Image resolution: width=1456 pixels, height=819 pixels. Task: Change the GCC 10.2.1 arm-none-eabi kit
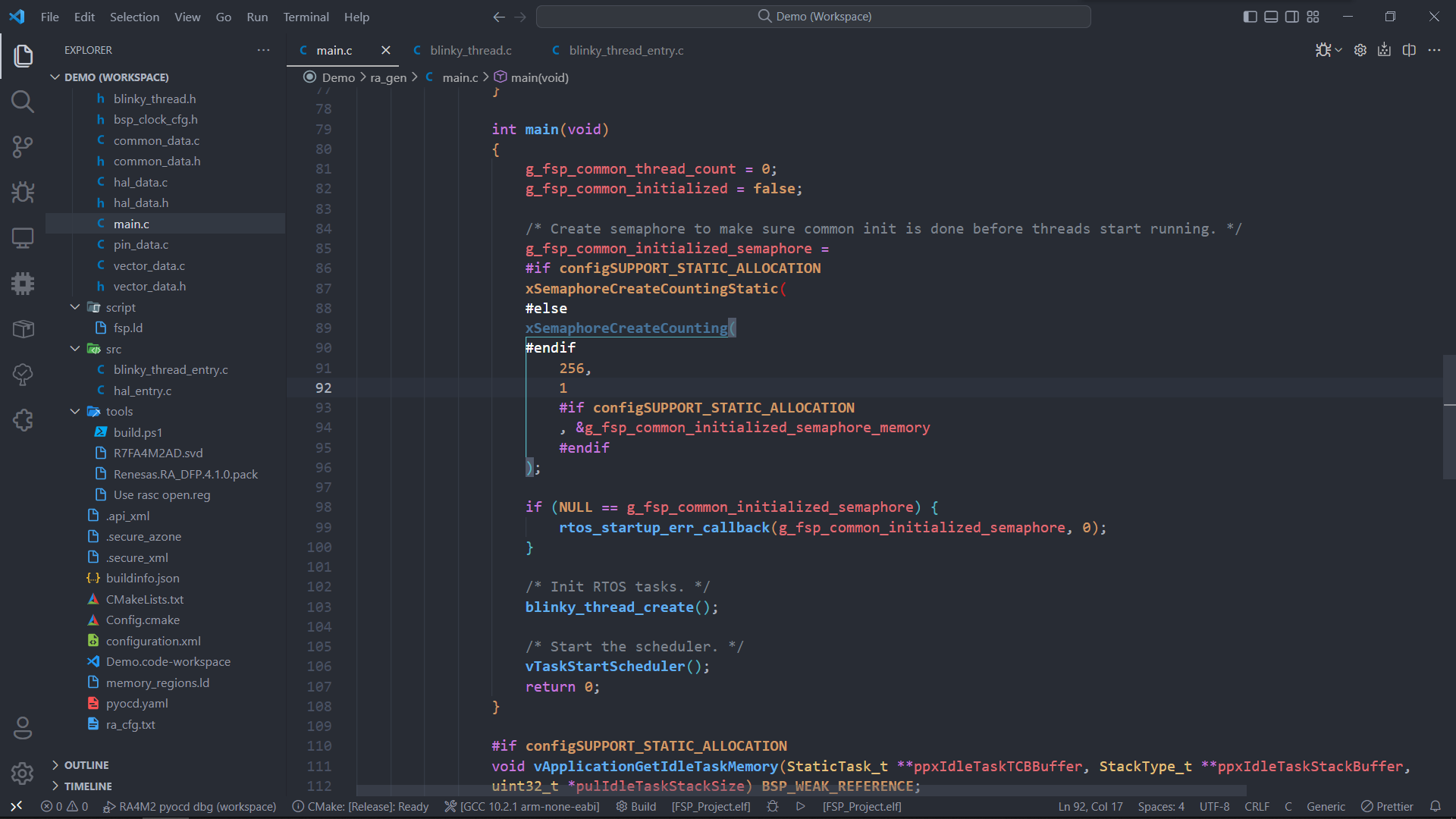pyautogui.click(x=522, y=806)
